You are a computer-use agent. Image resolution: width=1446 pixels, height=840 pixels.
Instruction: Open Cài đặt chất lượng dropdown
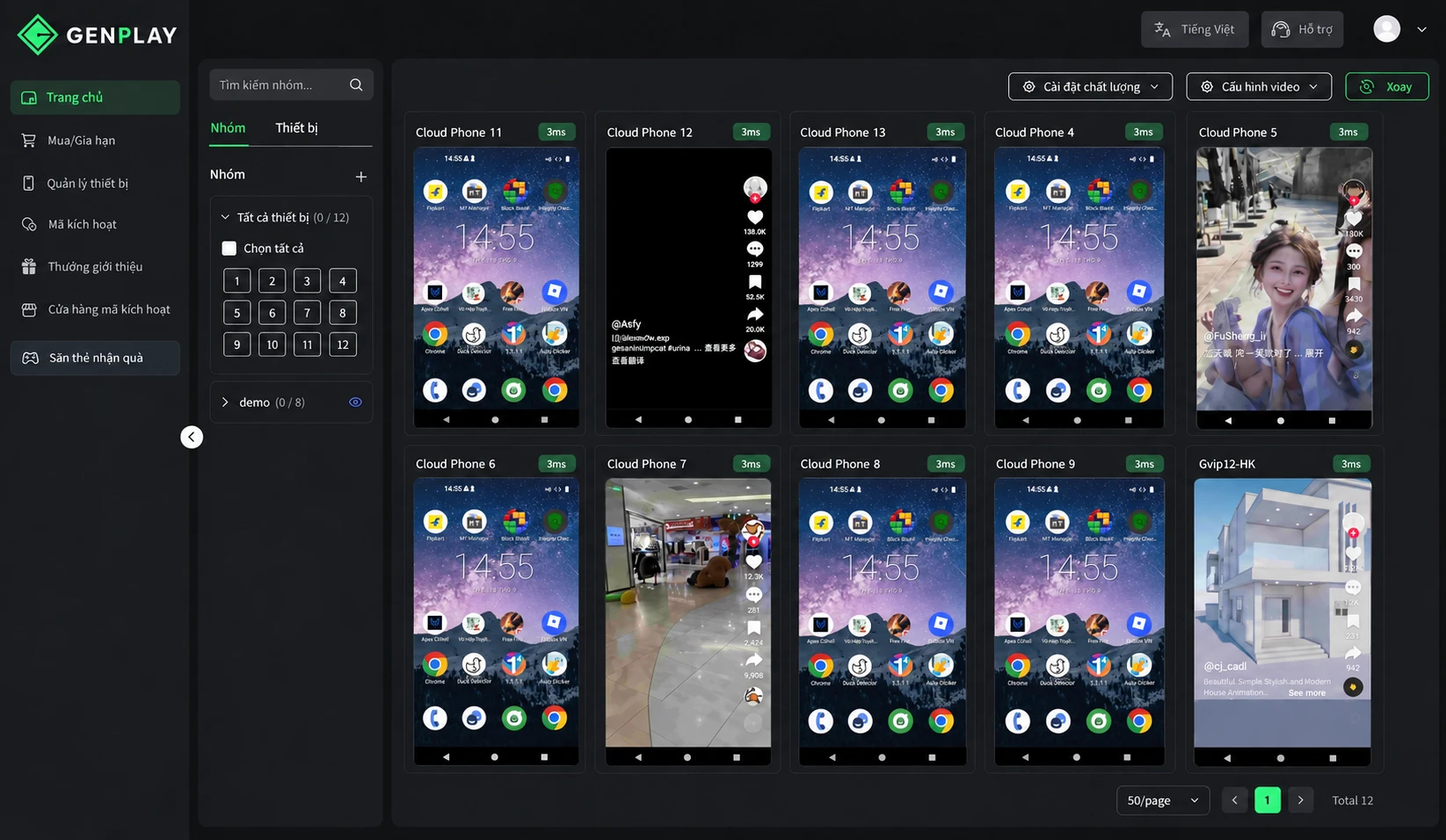click(x=1091, y=87)
